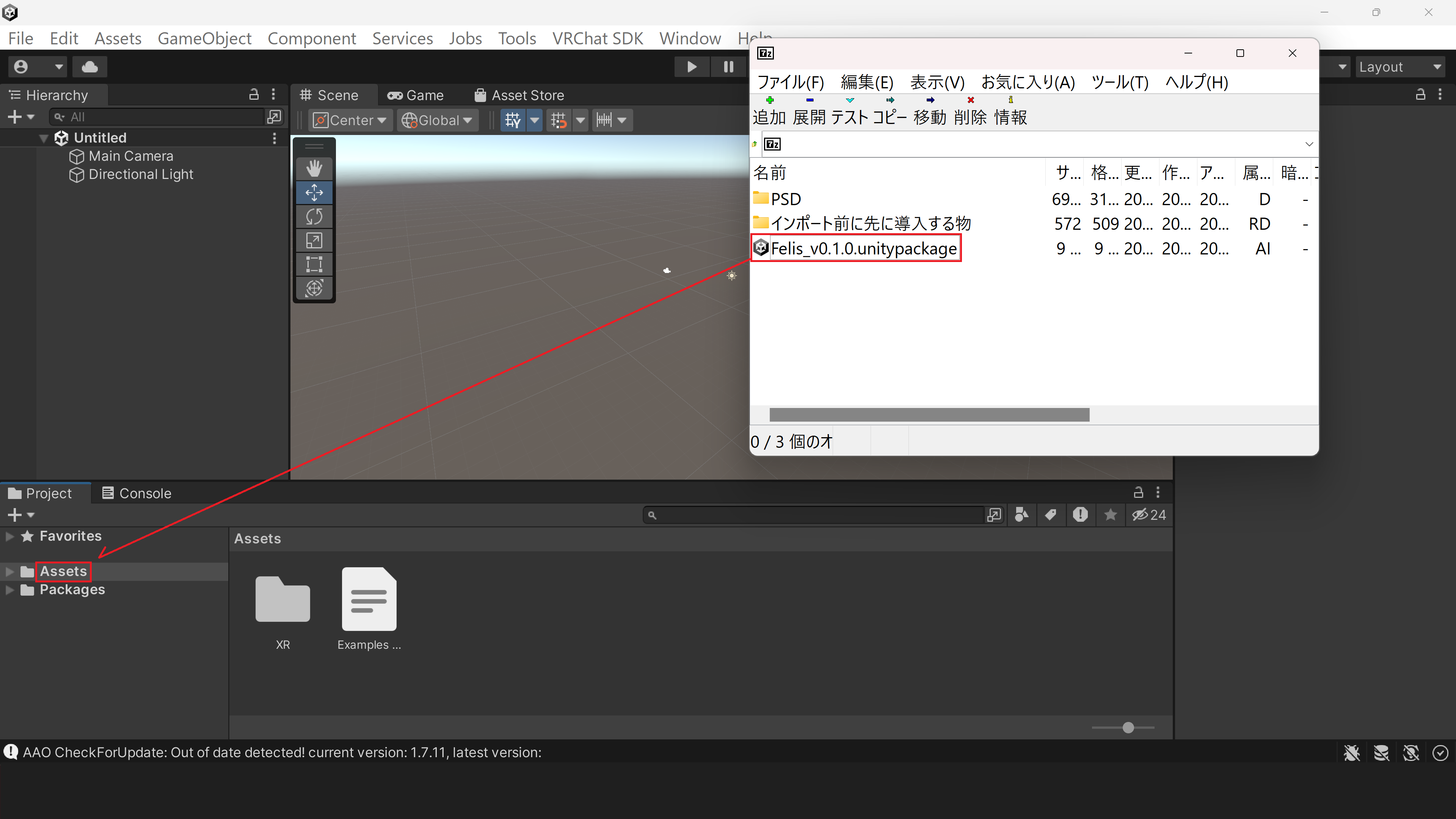Viewport: 1456px width, 819px height.
Task: Switch to the Game tab
Action: pos(416,95)
